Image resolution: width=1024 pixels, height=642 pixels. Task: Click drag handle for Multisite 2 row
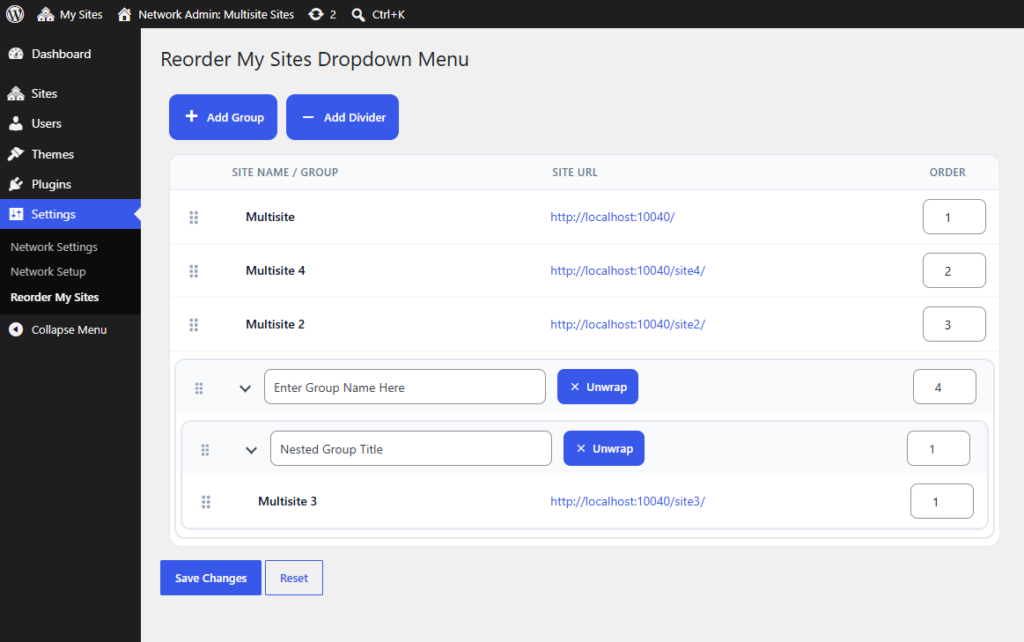click(x=193, y=325)
